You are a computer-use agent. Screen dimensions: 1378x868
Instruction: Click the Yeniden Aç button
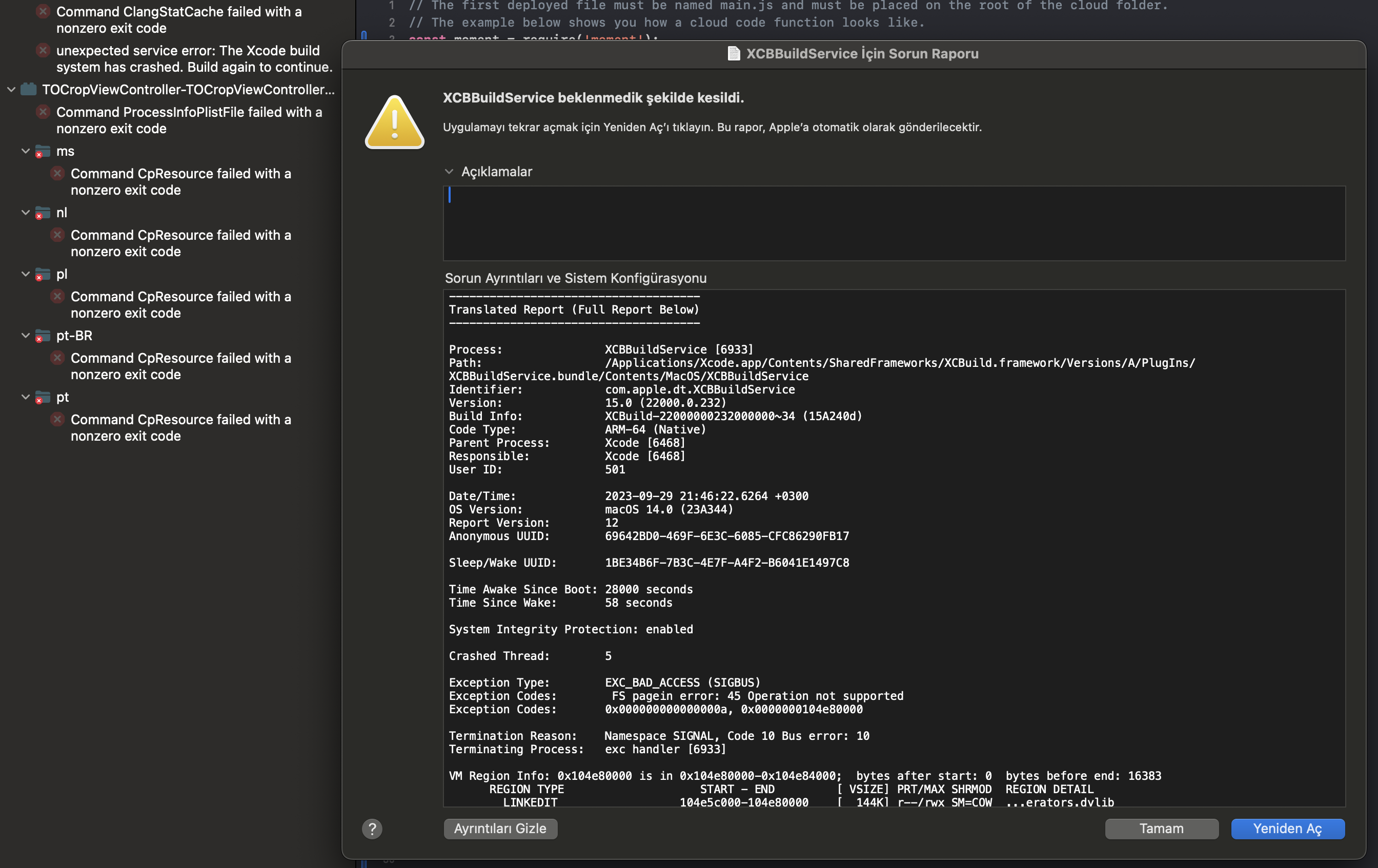click(x=1288, y=829)
